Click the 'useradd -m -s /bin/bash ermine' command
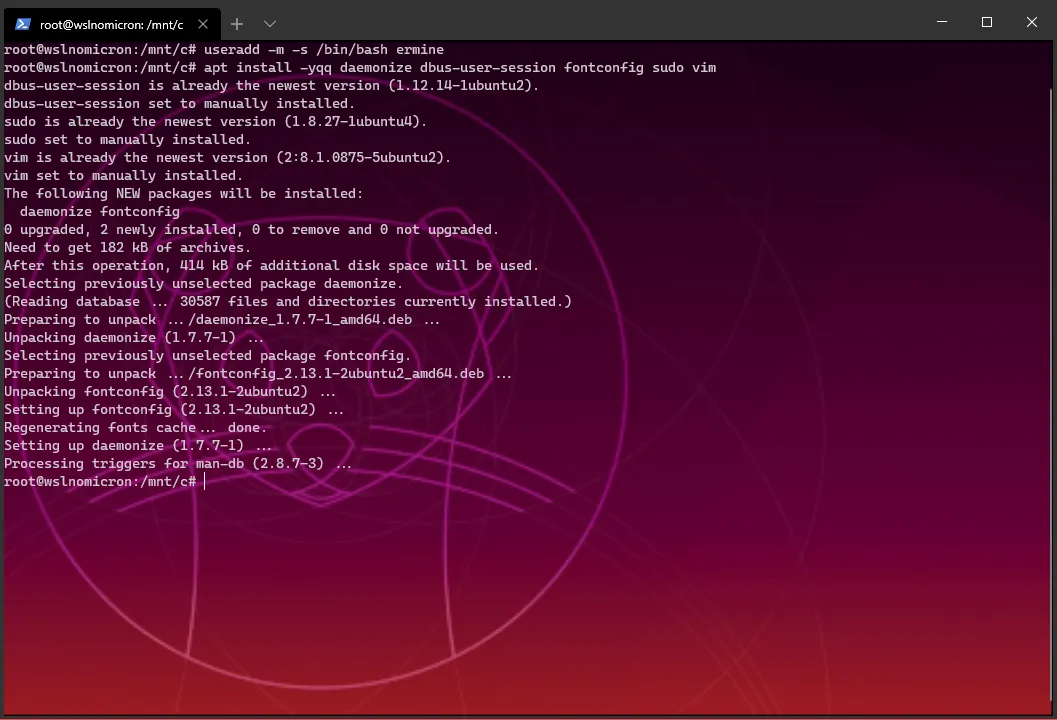The height and width of the screenshot is (720, 1057). tap(323, 49)
